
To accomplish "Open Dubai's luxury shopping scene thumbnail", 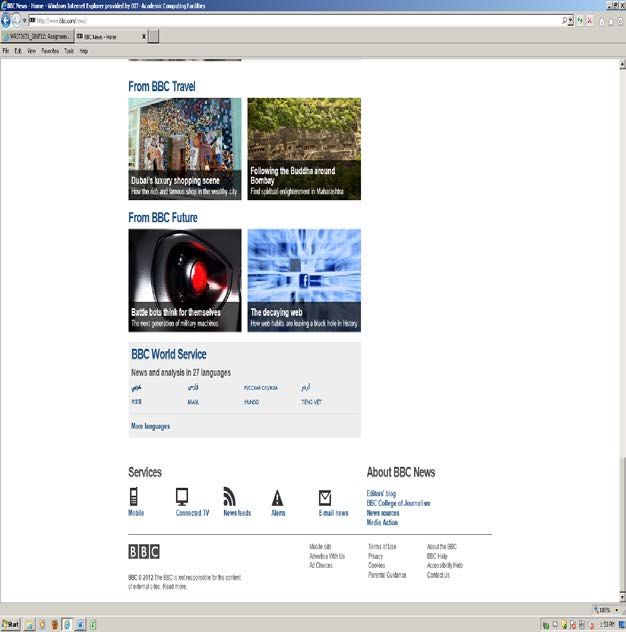I will [x=185, y=149].
